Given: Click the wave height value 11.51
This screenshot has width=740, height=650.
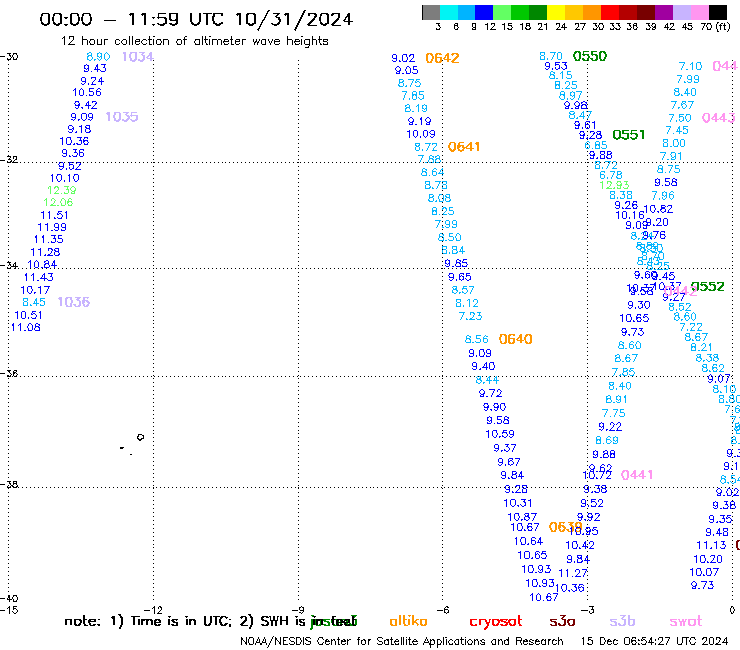Looking at the screenshot, I should pos(54,215).
